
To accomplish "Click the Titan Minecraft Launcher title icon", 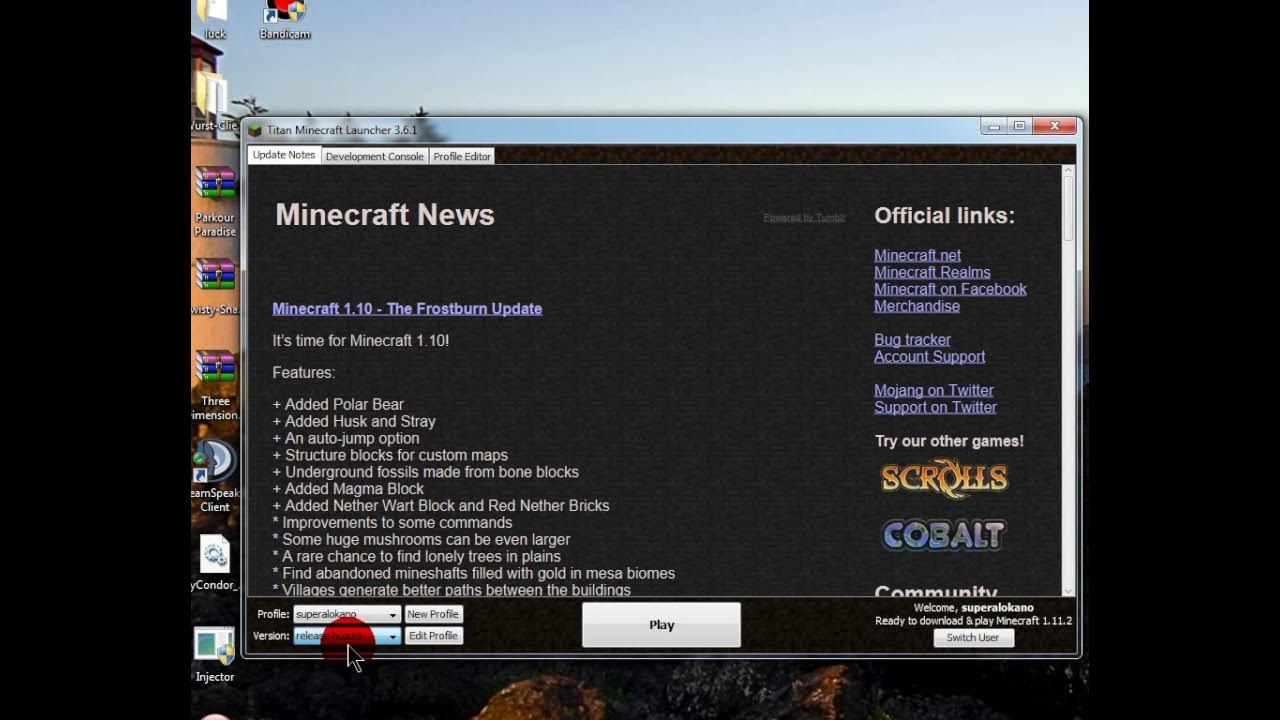I will (x=255, y=130).
